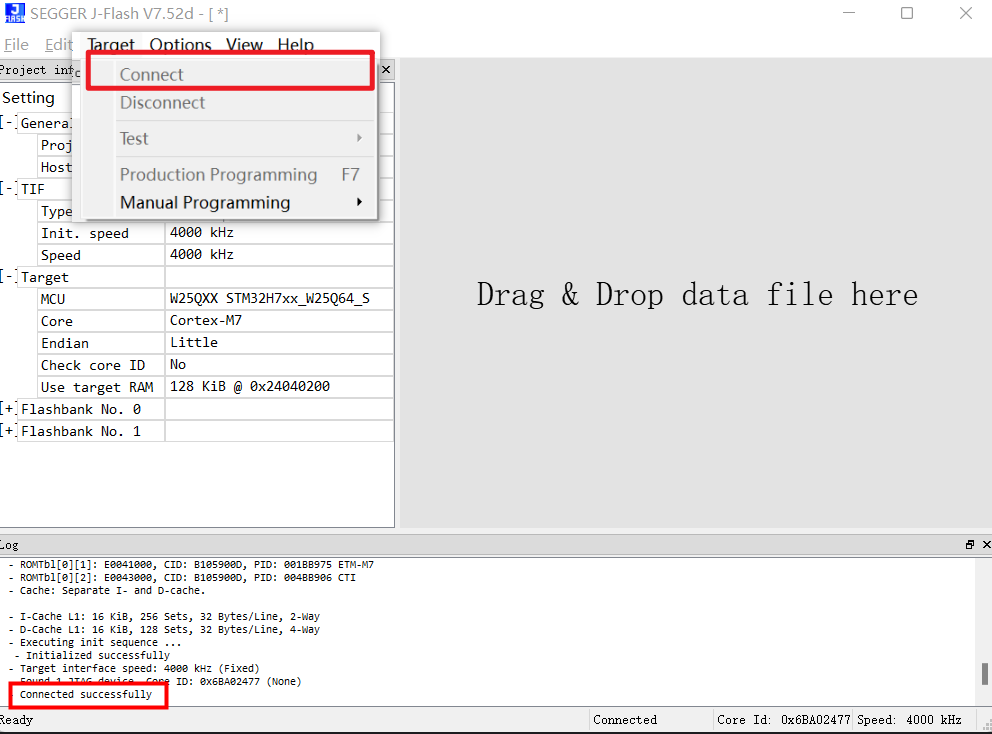Click the Log panel vertical scrollbar thumb
This screenshot has height=734, width=992.
coord(984,673)
